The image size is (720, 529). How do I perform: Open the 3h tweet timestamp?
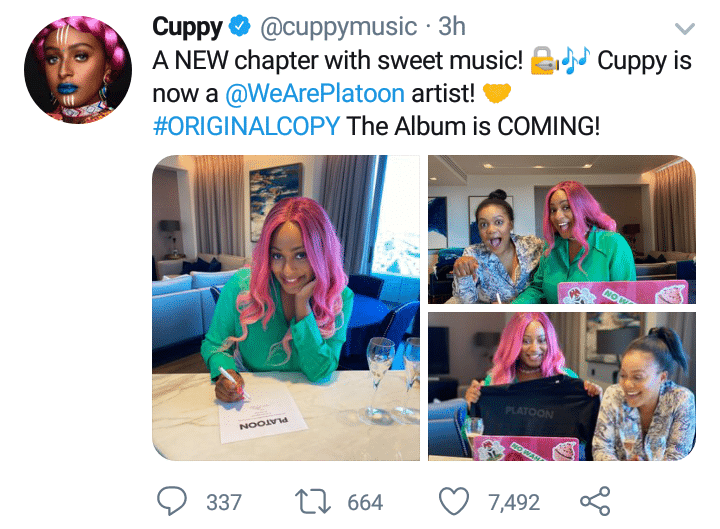pos(451,27)
